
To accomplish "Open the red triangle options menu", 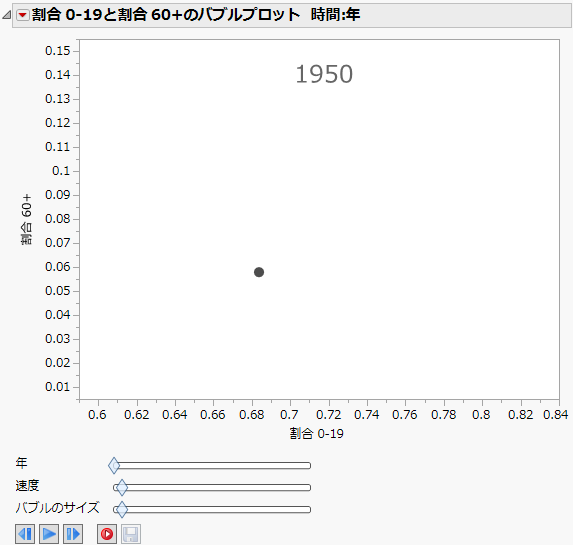I will click(23, 15).
